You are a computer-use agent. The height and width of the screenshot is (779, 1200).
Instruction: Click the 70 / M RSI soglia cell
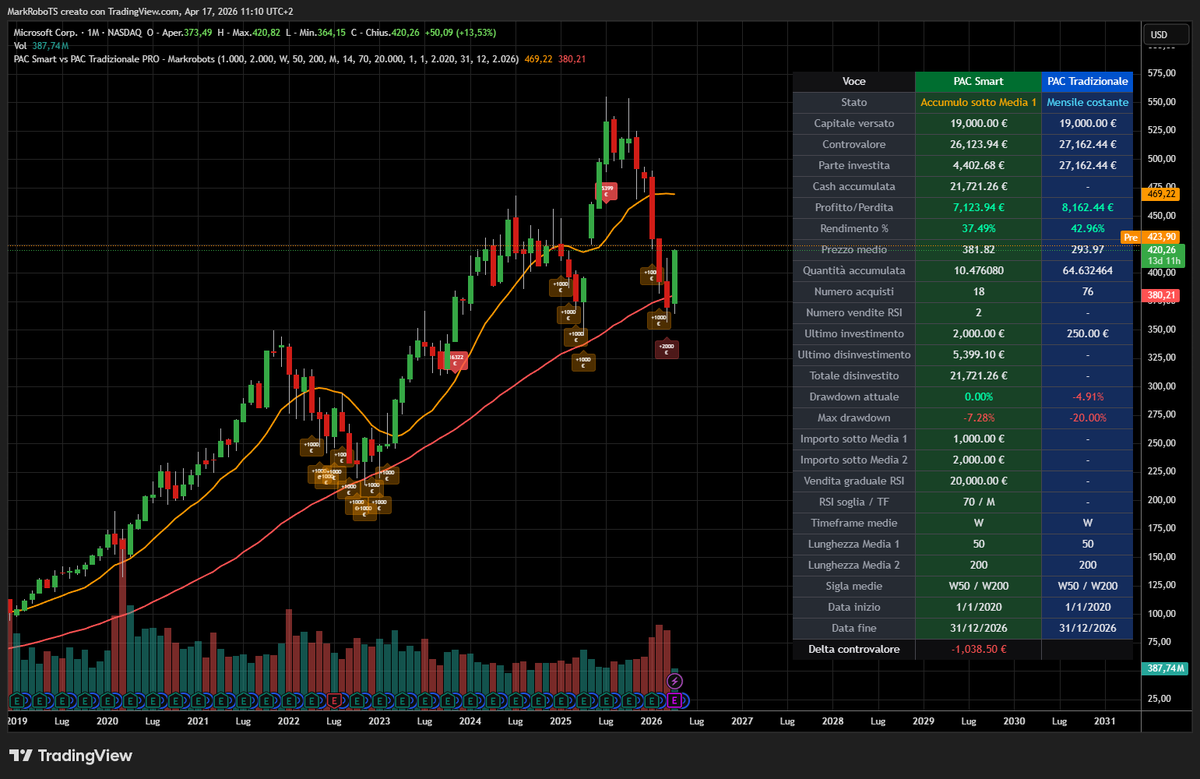978,501
